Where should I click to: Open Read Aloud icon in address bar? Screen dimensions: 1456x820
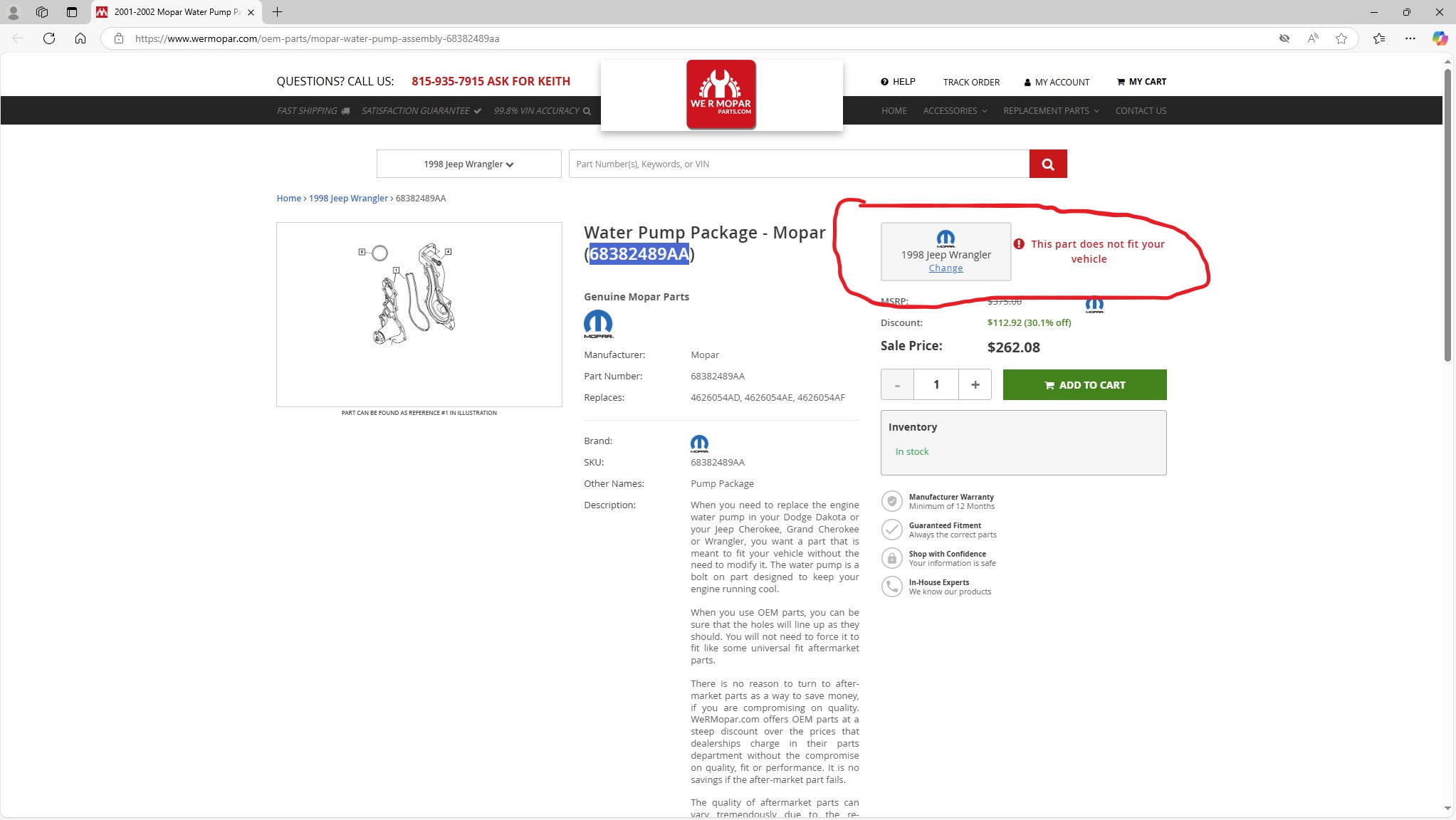point(1313,38)
